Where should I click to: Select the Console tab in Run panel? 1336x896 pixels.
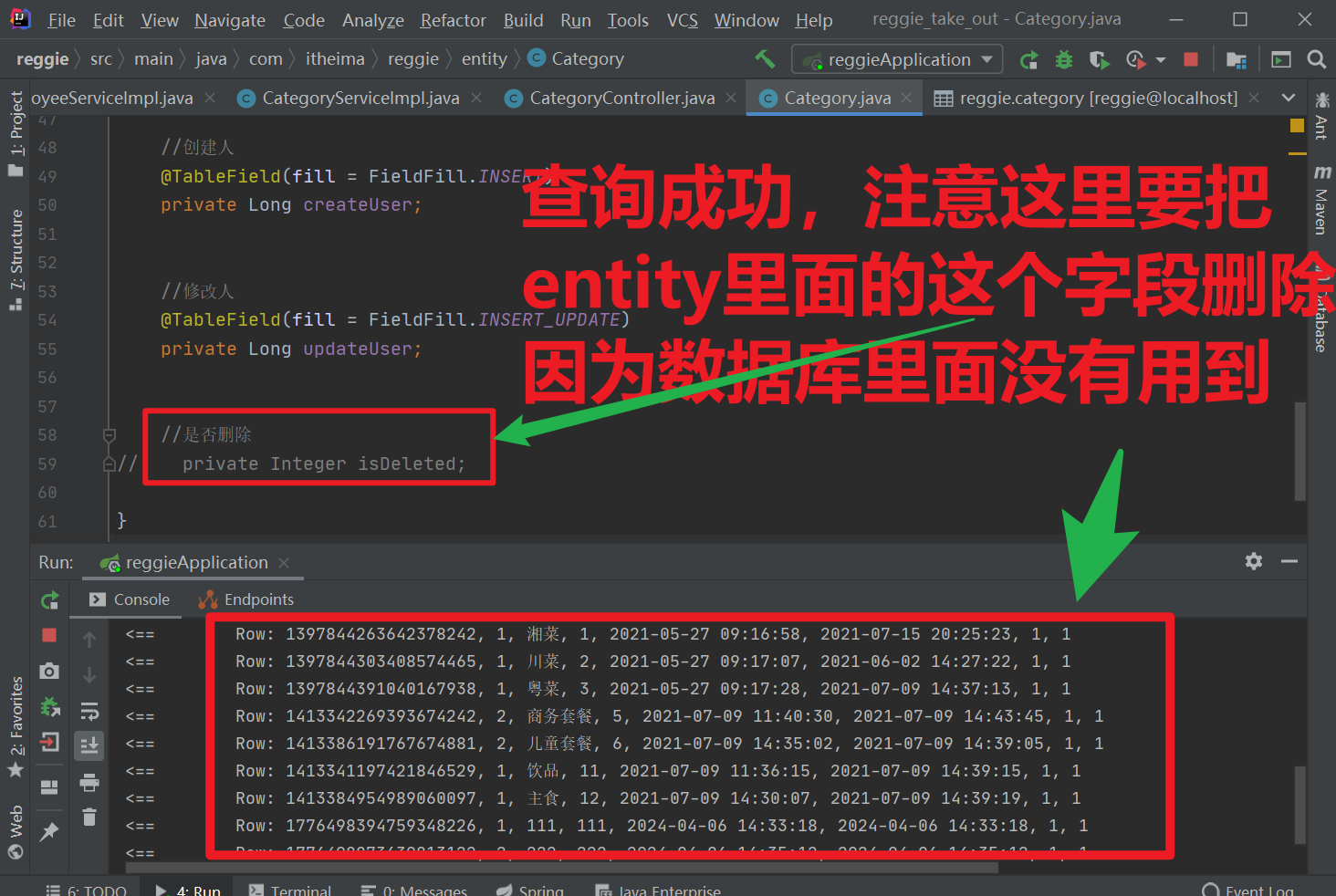click(x=130, y=599)
